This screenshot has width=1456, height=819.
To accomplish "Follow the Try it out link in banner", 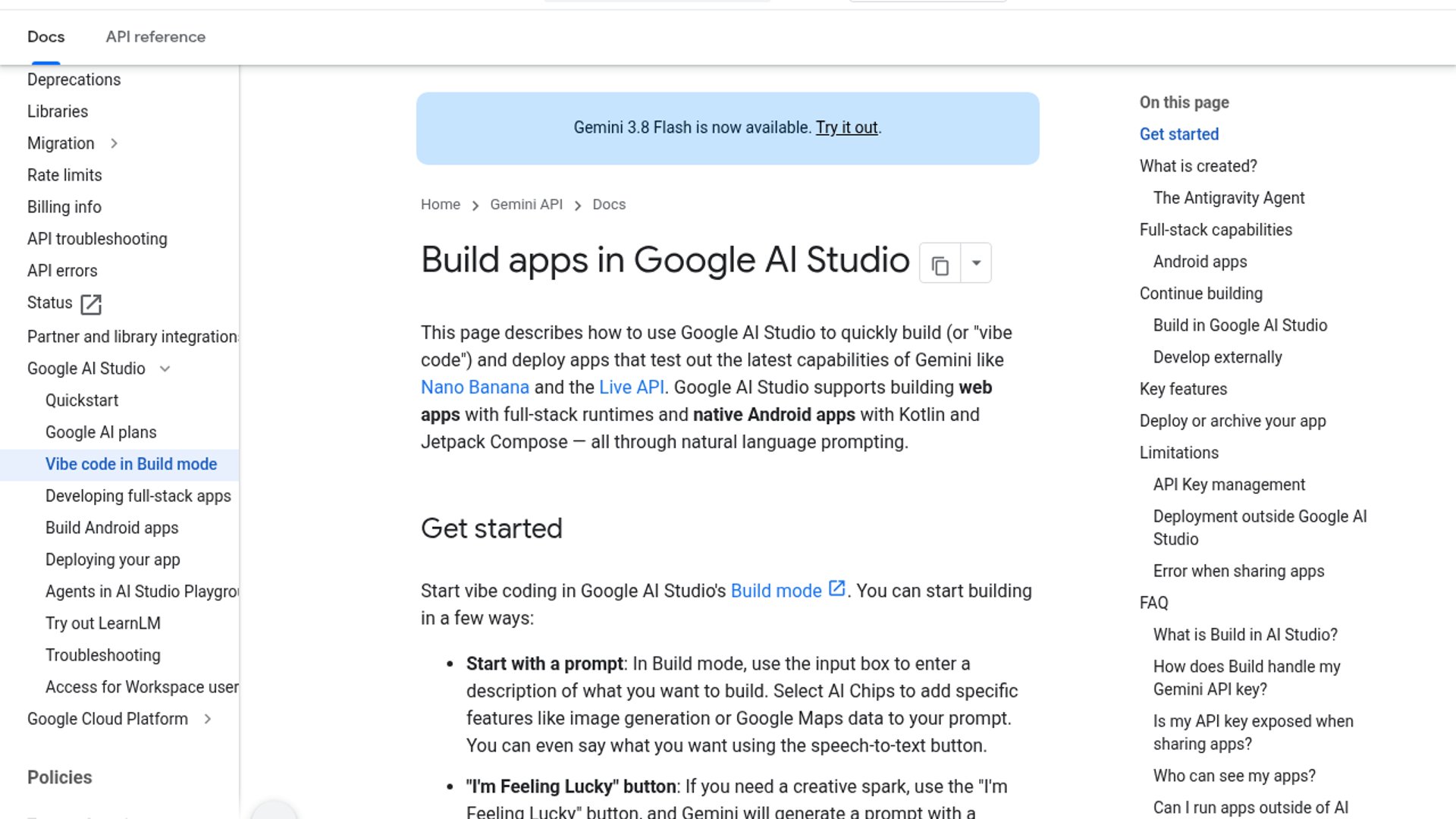I will pos(846,127).
